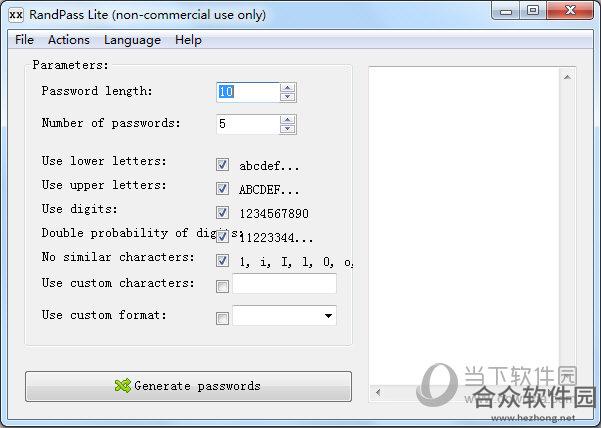The image size is (601, 428).
Task: Increase password length with up arrow
Action: point(288,87)
